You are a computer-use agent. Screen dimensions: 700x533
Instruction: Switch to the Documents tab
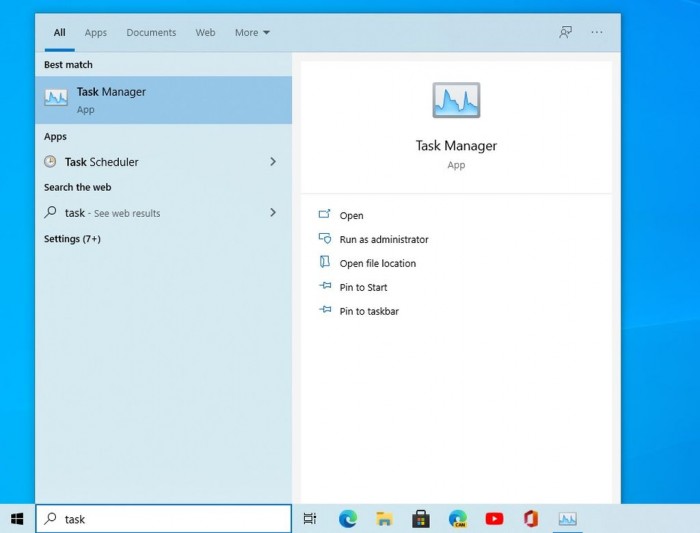(x=151, y=33)
